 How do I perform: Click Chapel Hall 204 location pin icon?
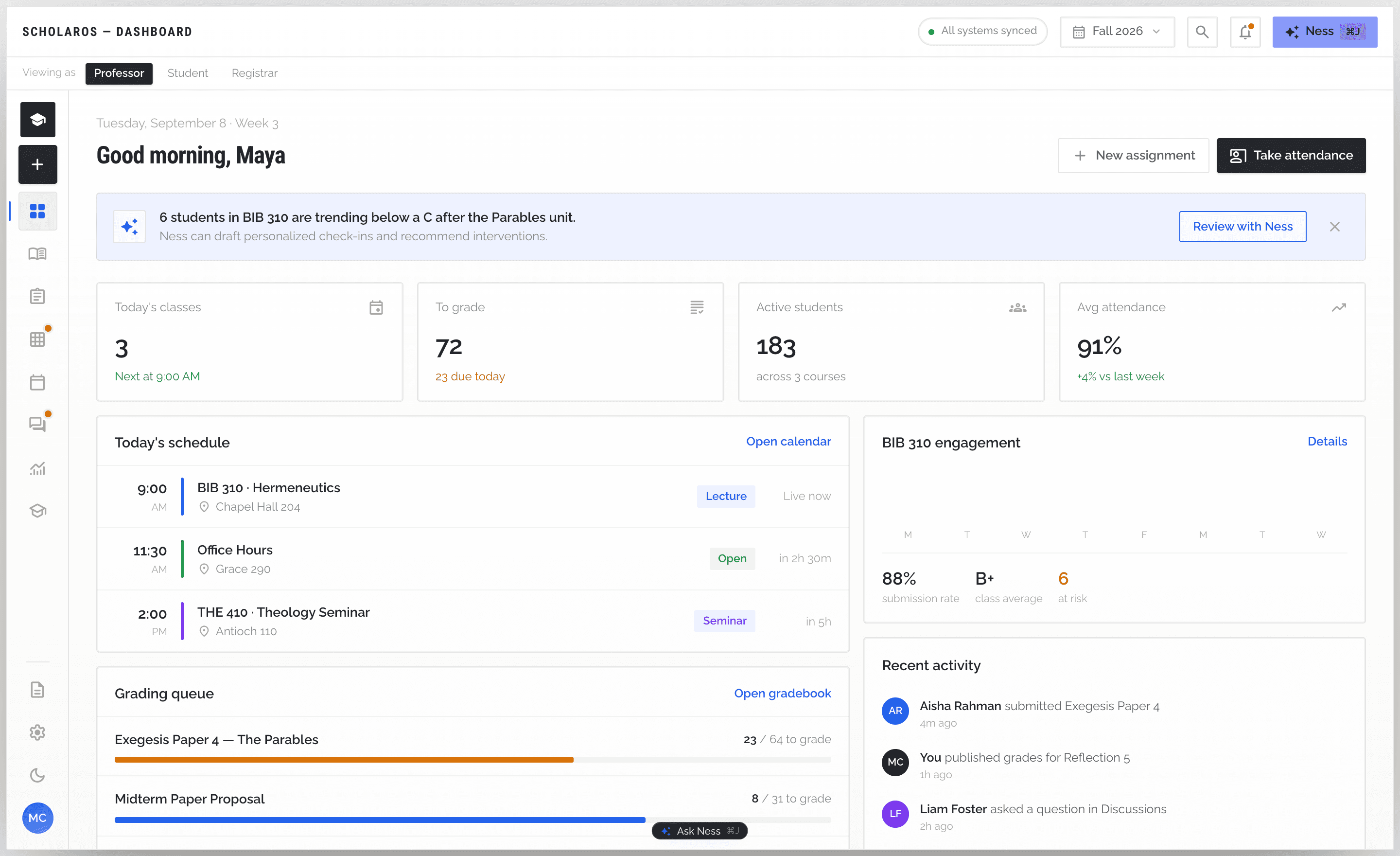(x=204, y=507)
